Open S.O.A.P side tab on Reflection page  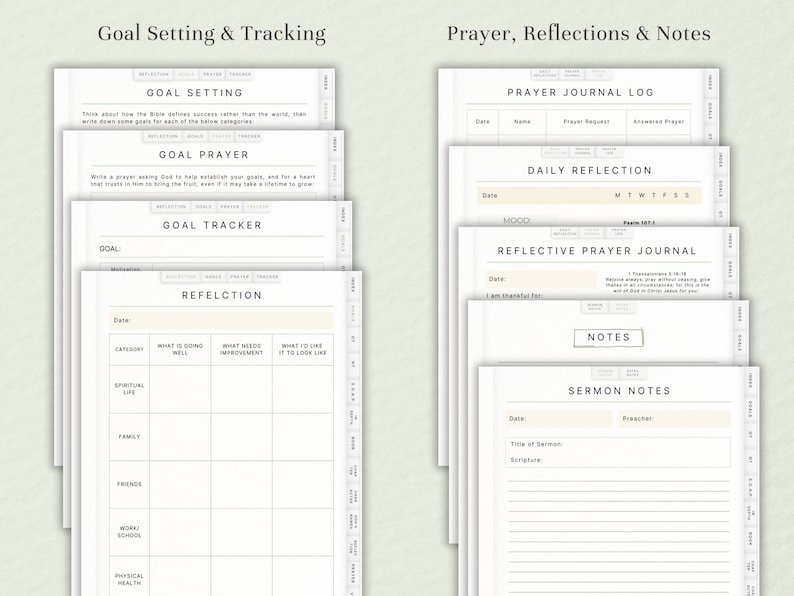(x=353, y=390)
